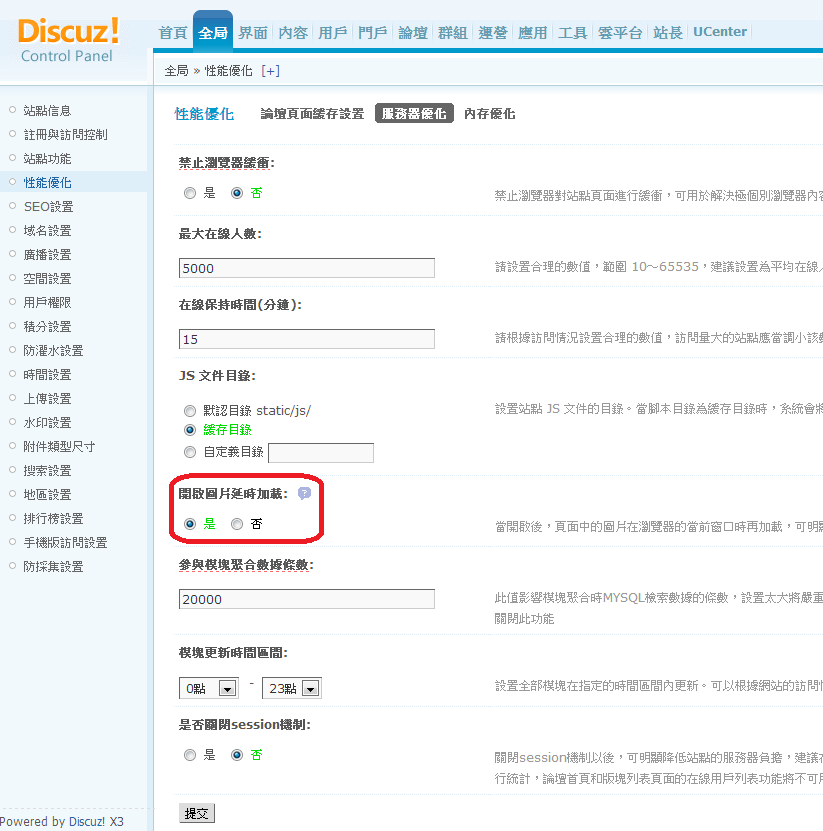The width and height of the screenshot is (823, 831).
Task: Click the help icon beside 開啟圖片延時加載
Action: 304,493
